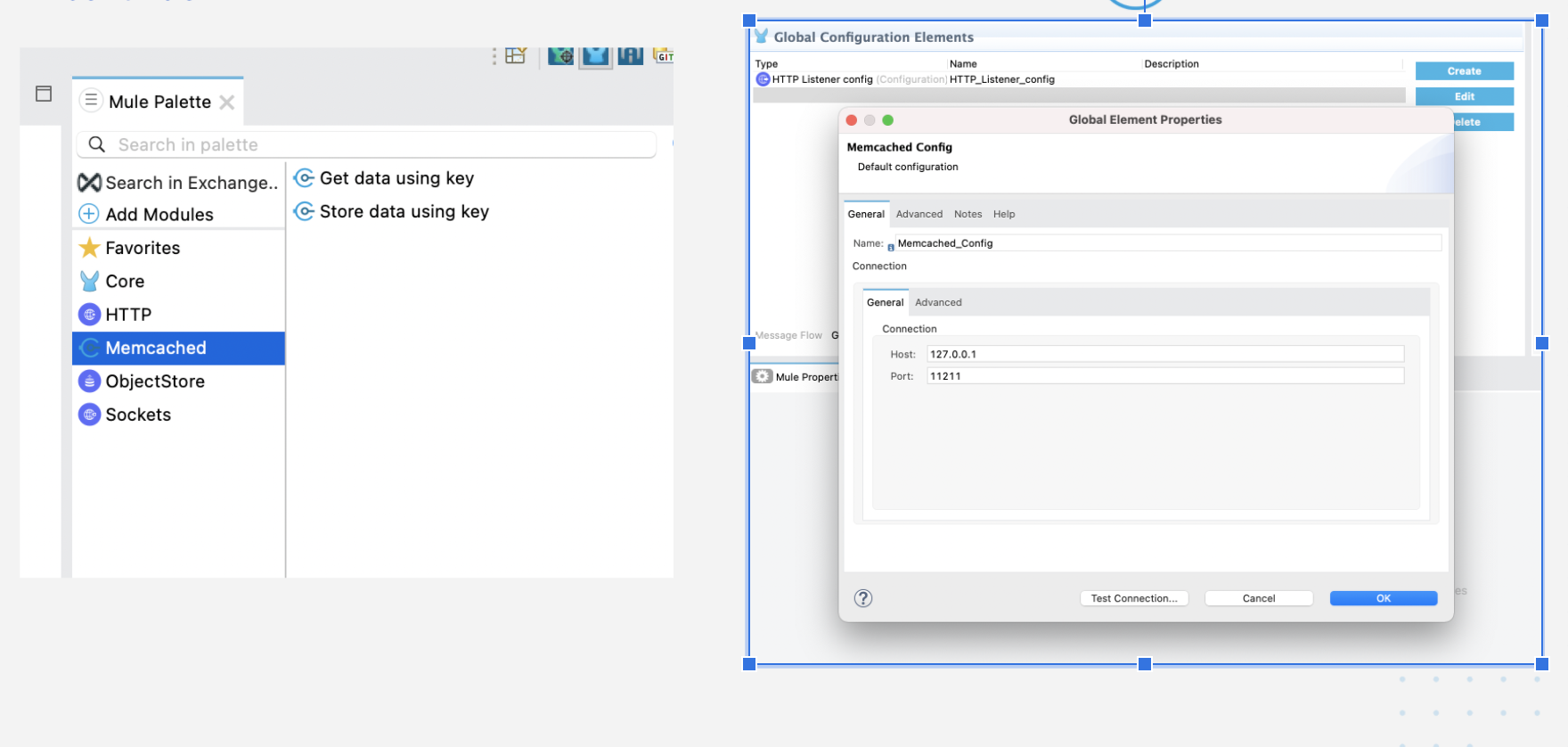Click the Core module icon

point(89,281)
